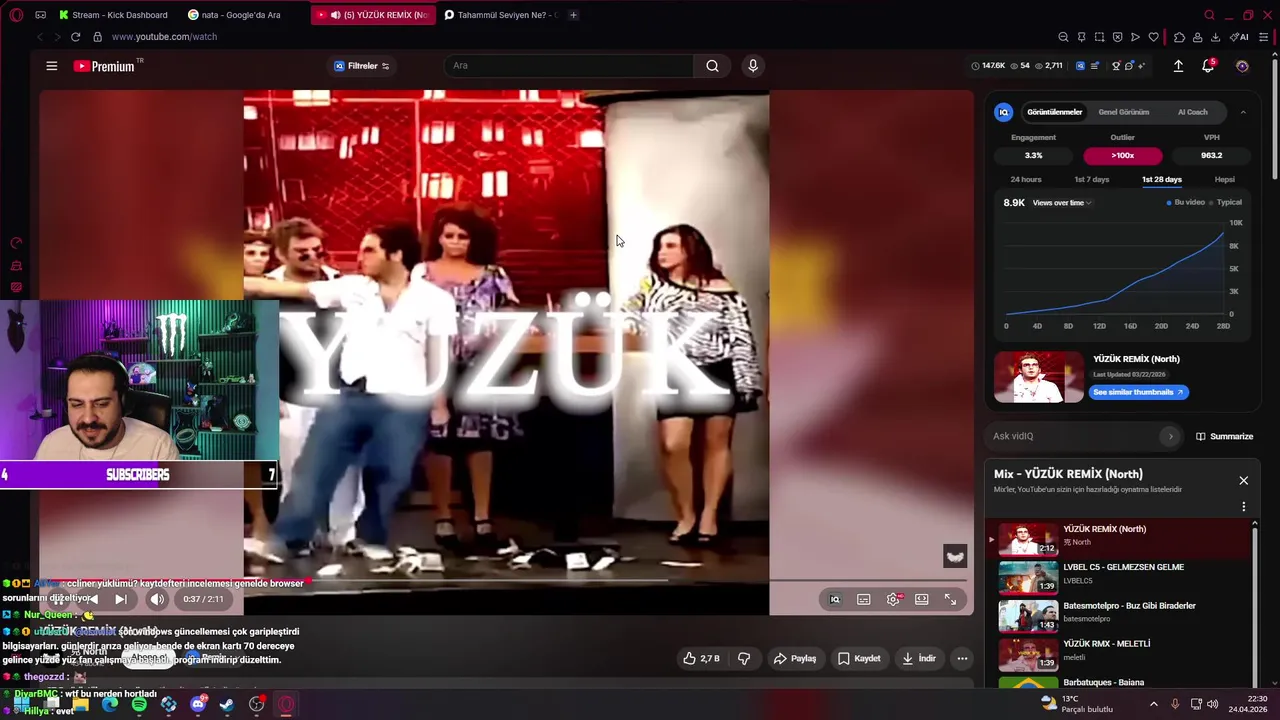Enter fullscreen on the video player

pyautogui.click(x=950, y=599)
